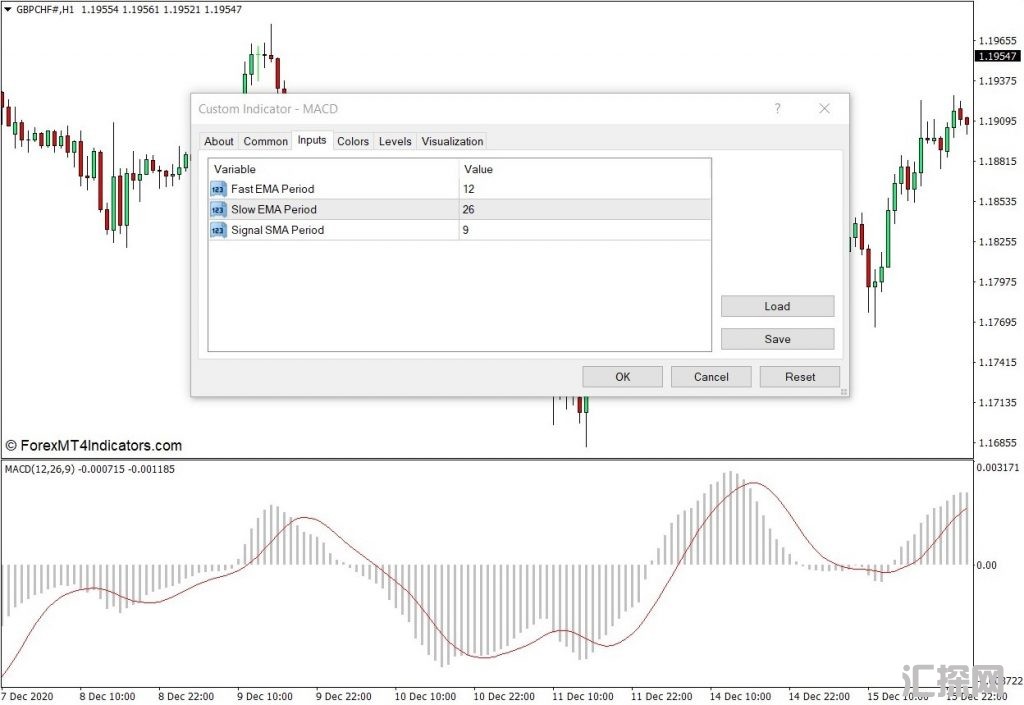This screenshot has width=1024, height=705.
Task: Click the 1.18255 price axis label
Action: click(x=997, y=242)
